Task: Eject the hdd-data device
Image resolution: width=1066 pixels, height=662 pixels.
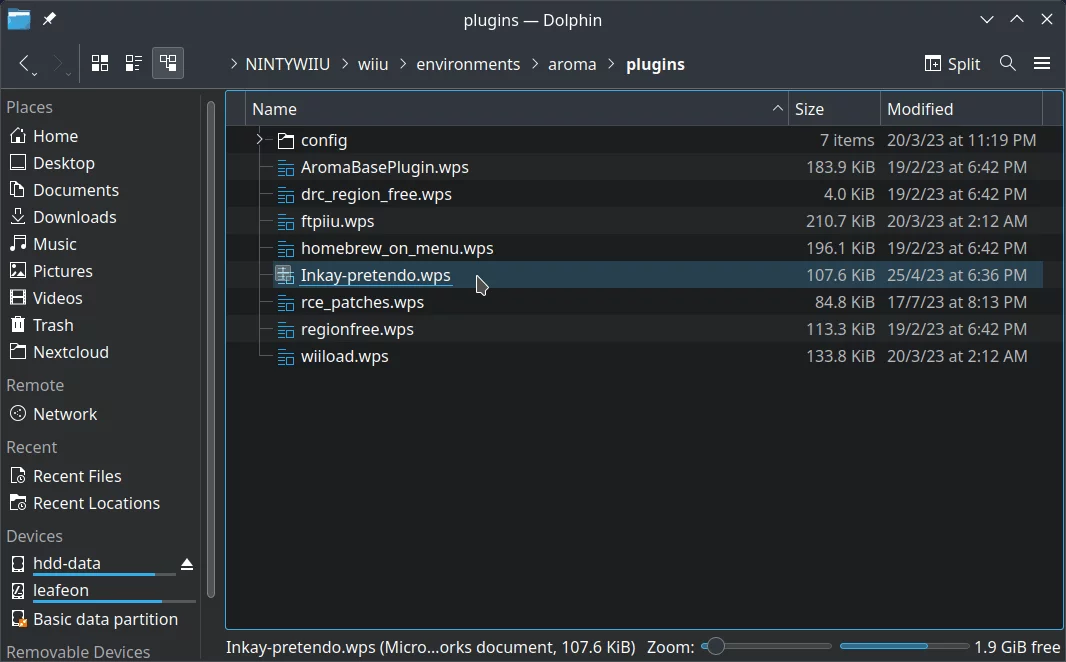Action: [x=187, y=565]
